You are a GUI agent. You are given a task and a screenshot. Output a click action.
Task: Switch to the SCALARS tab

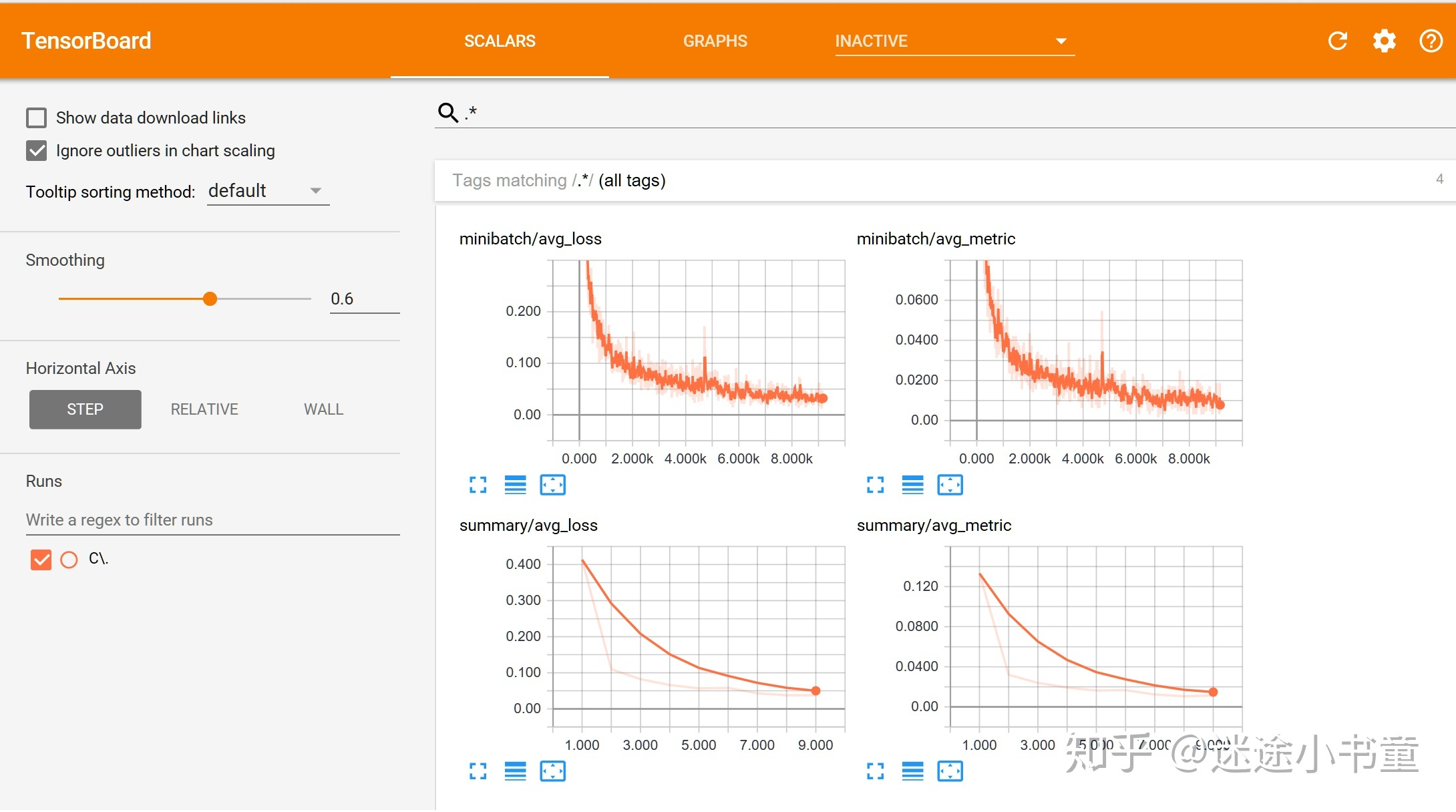point(499,40)
